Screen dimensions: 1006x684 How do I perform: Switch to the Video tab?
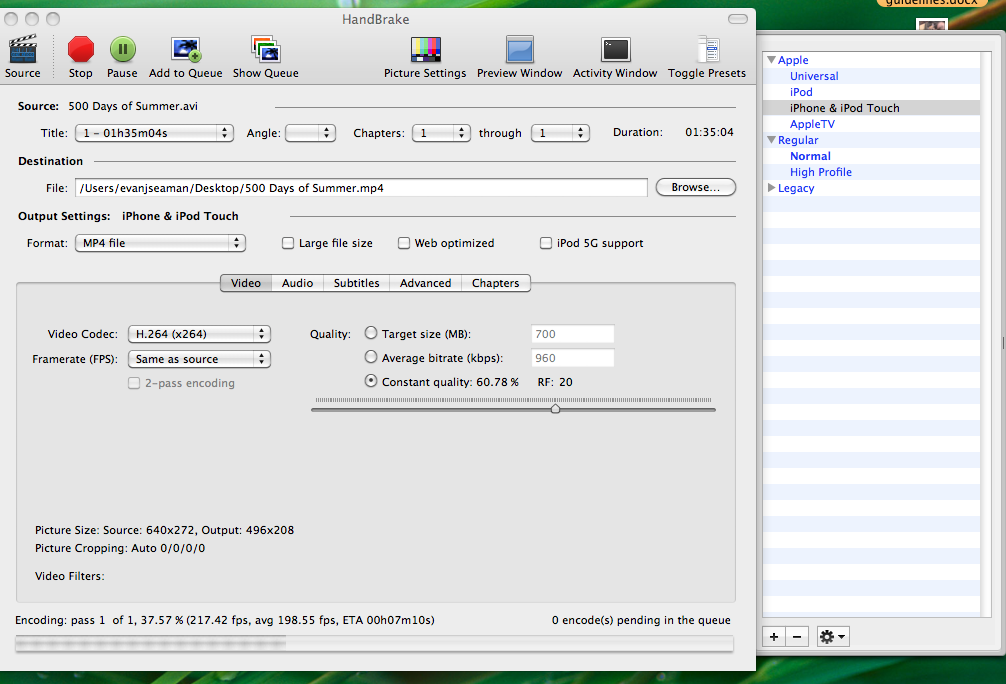pyautogui.click(x=246, y=283)
